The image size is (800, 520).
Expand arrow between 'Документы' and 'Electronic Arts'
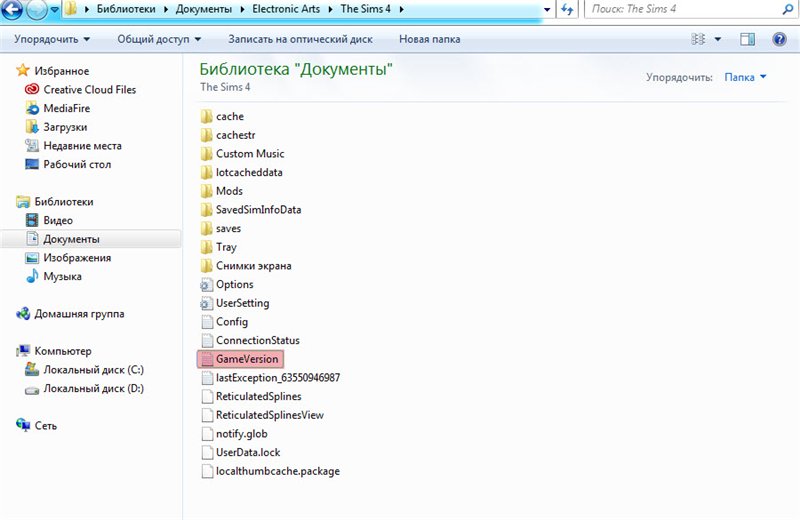pos(242,9)
